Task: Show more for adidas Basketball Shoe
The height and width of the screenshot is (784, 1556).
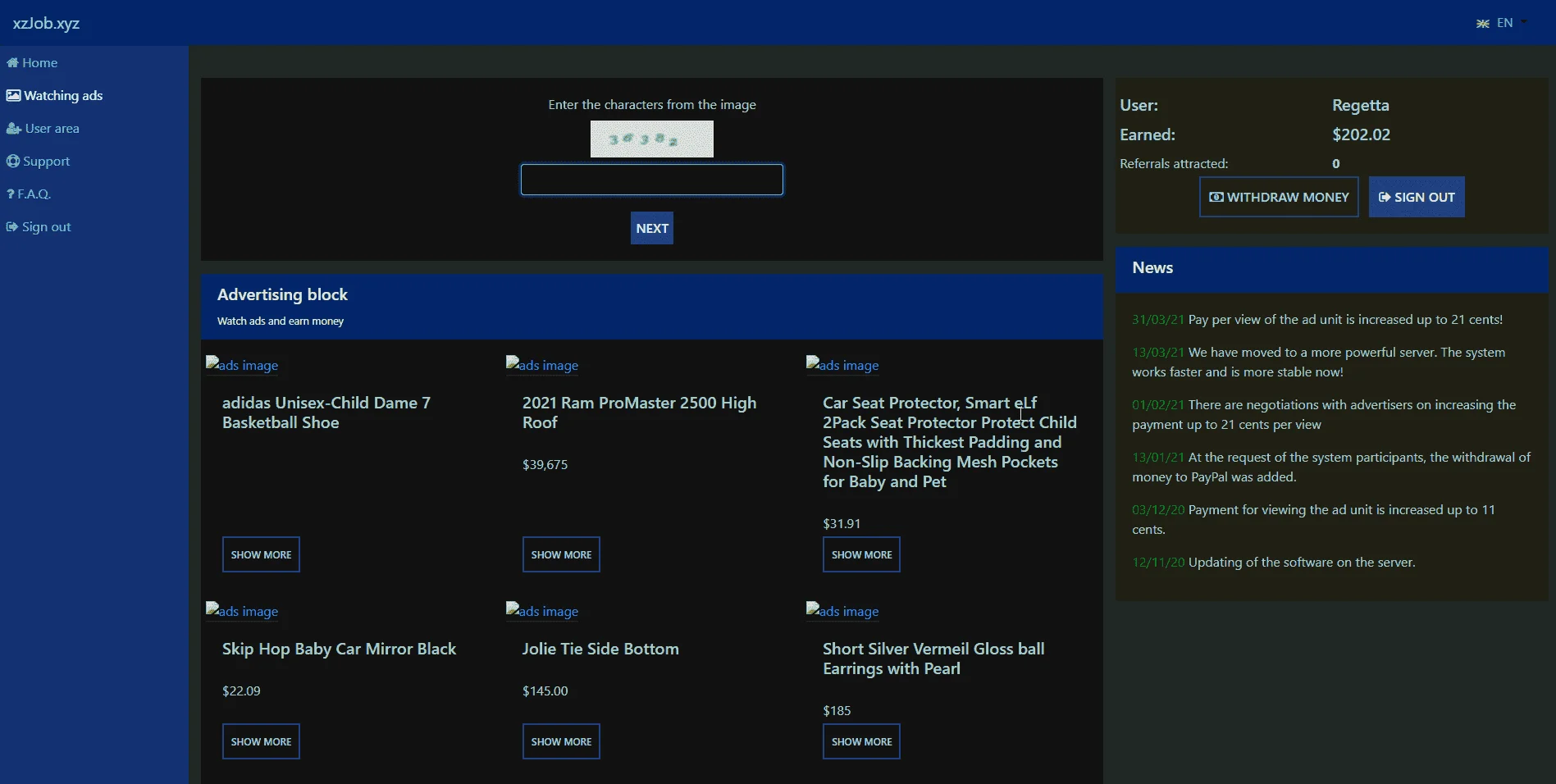Action: tap(261, 555)
